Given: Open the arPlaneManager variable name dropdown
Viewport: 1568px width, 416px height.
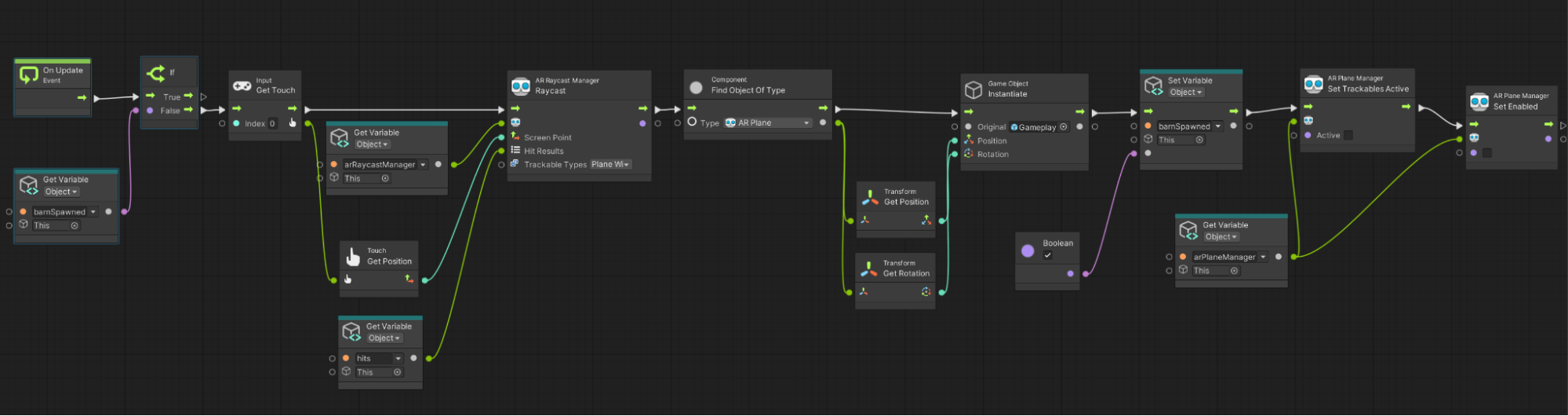Looking at the screenshot, I should point(1263,257).
